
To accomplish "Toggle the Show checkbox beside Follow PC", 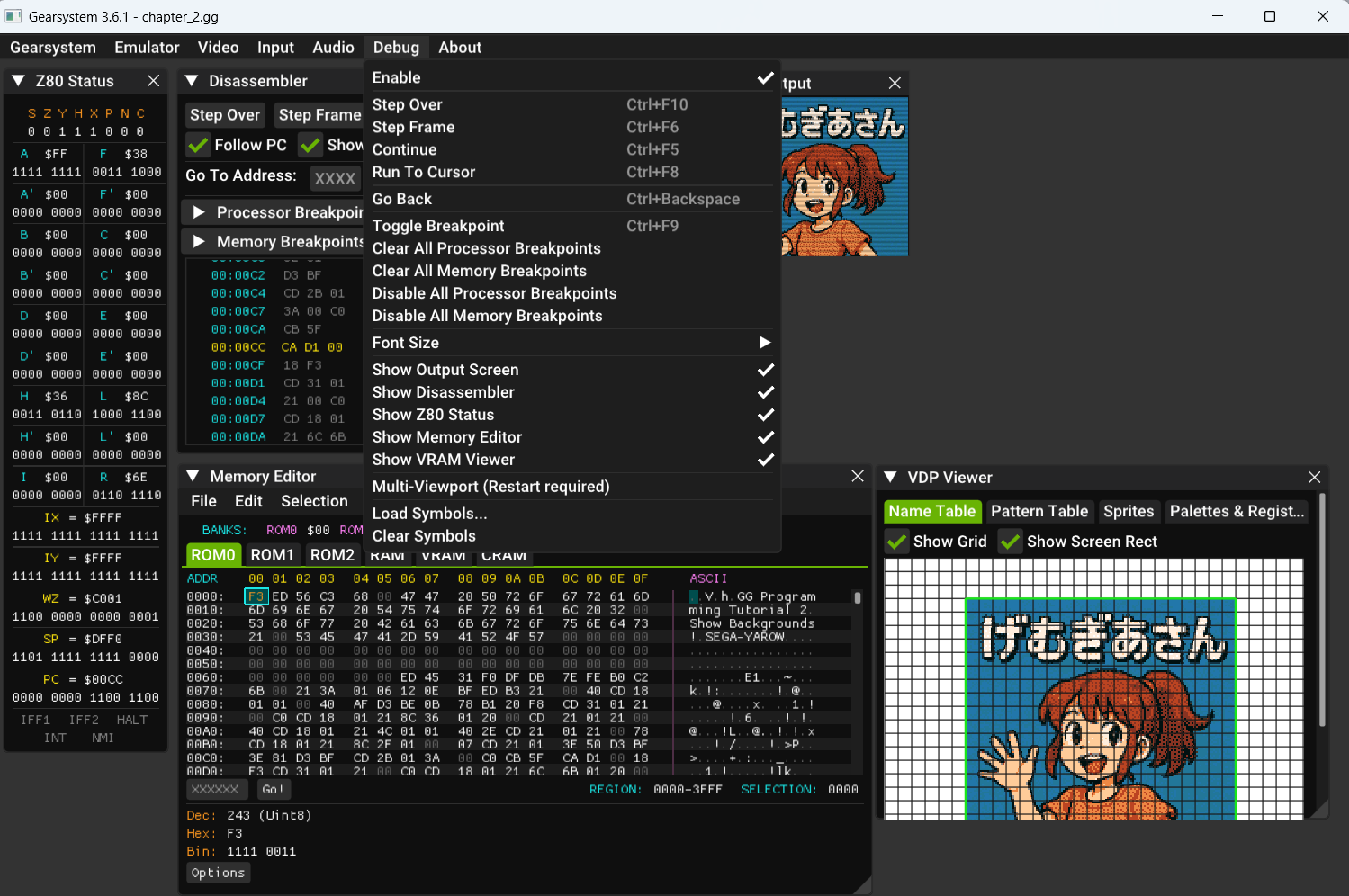I will coord(311,145).
